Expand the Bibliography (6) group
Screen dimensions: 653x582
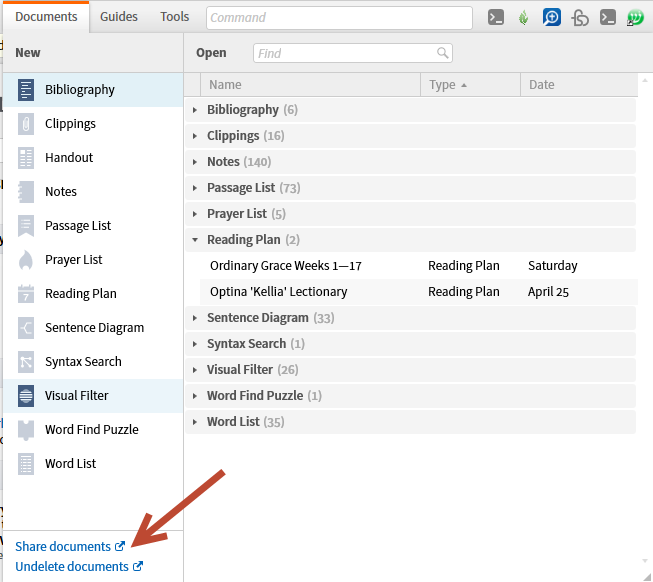point(194,110)
